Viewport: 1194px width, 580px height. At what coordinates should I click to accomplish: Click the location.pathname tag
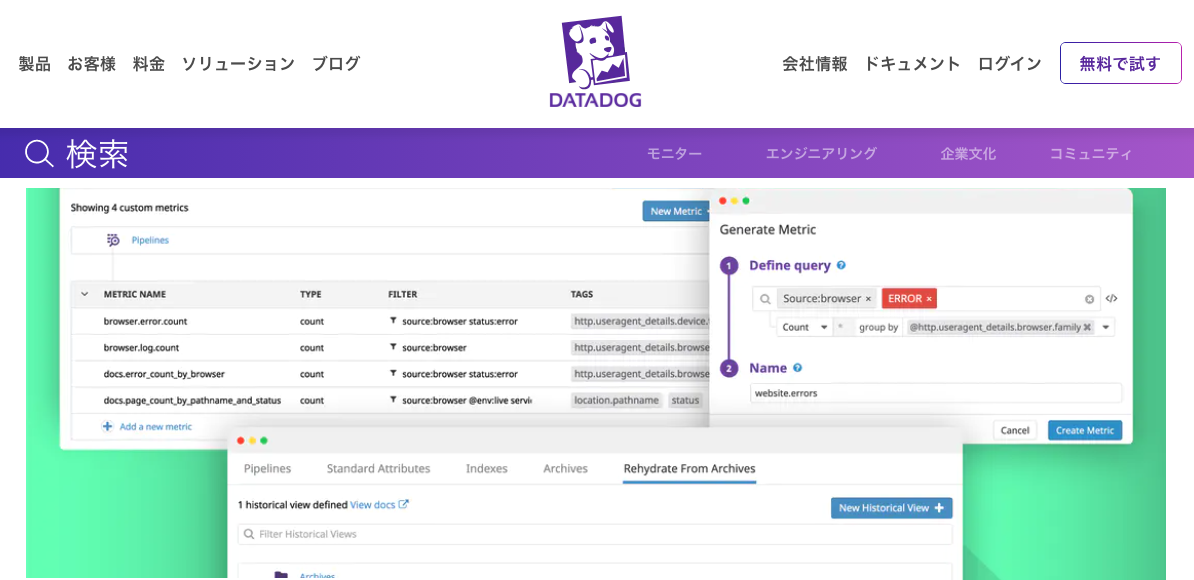(617, 400)
